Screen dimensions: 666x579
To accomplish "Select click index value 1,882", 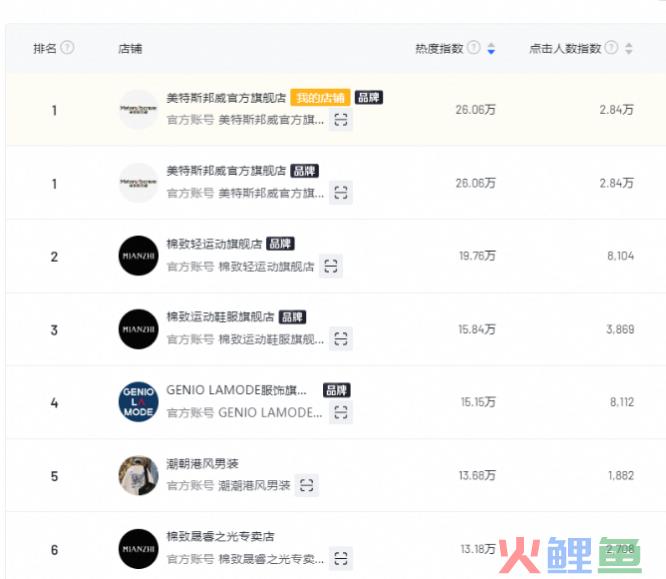I will point(621,475).
